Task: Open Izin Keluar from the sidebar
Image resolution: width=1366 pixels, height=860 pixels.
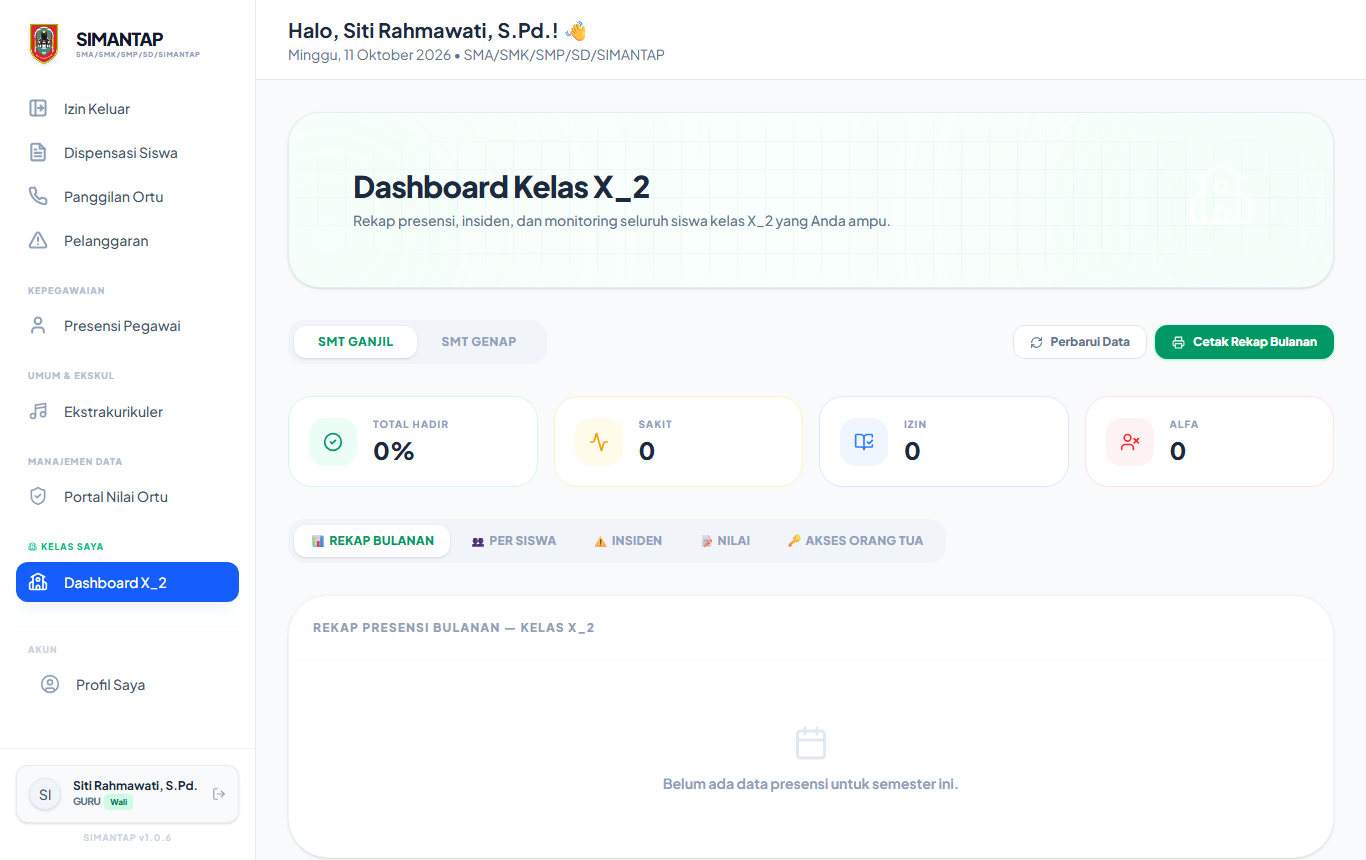Action: coord(127,108)
